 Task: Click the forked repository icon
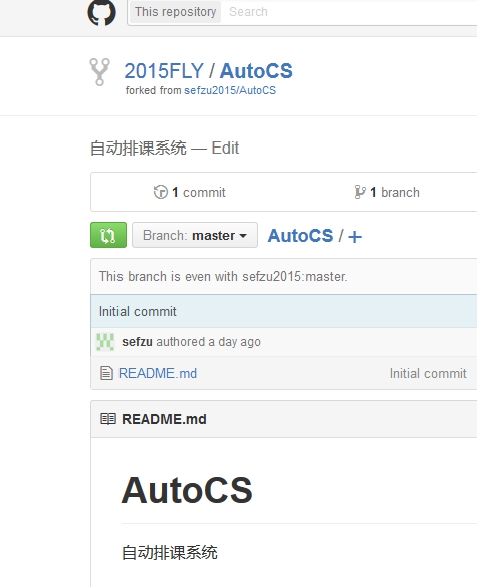pyautogui.click(x=100, y=72)
